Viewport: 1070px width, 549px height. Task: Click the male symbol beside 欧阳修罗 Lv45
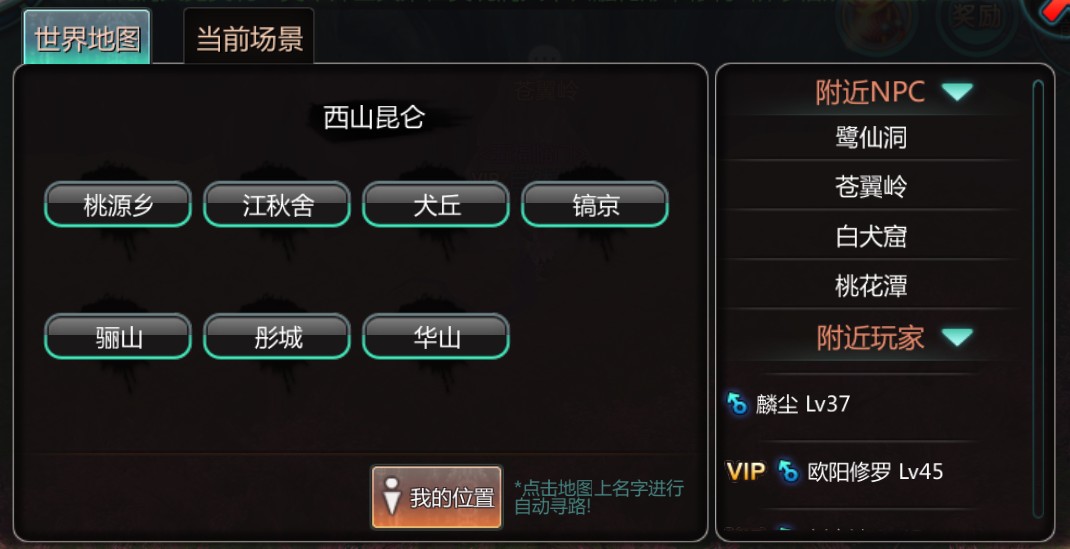click(788, 471)
